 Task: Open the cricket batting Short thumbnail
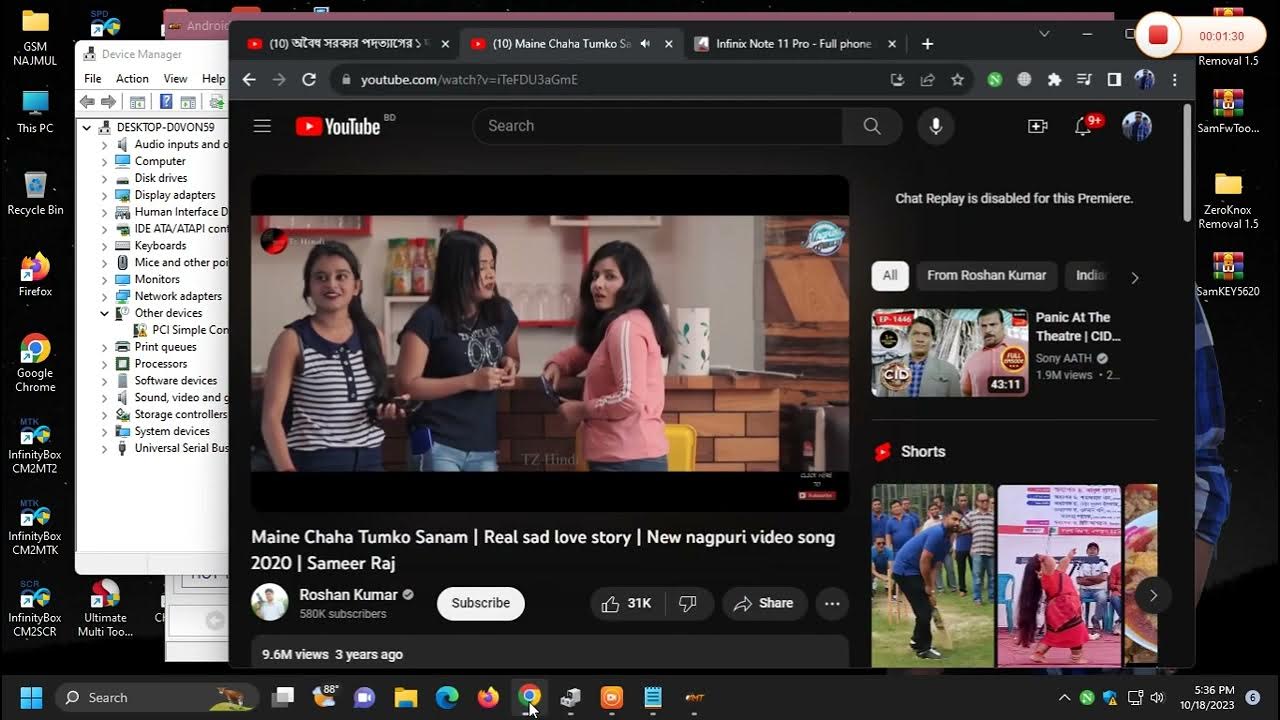click(933, 575)
